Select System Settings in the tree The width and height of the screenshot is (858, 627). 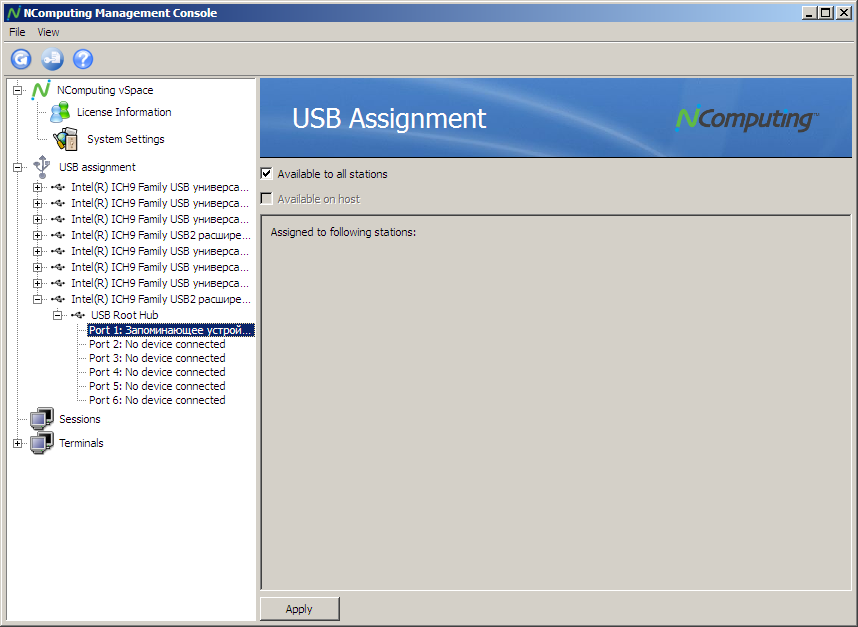126,140
